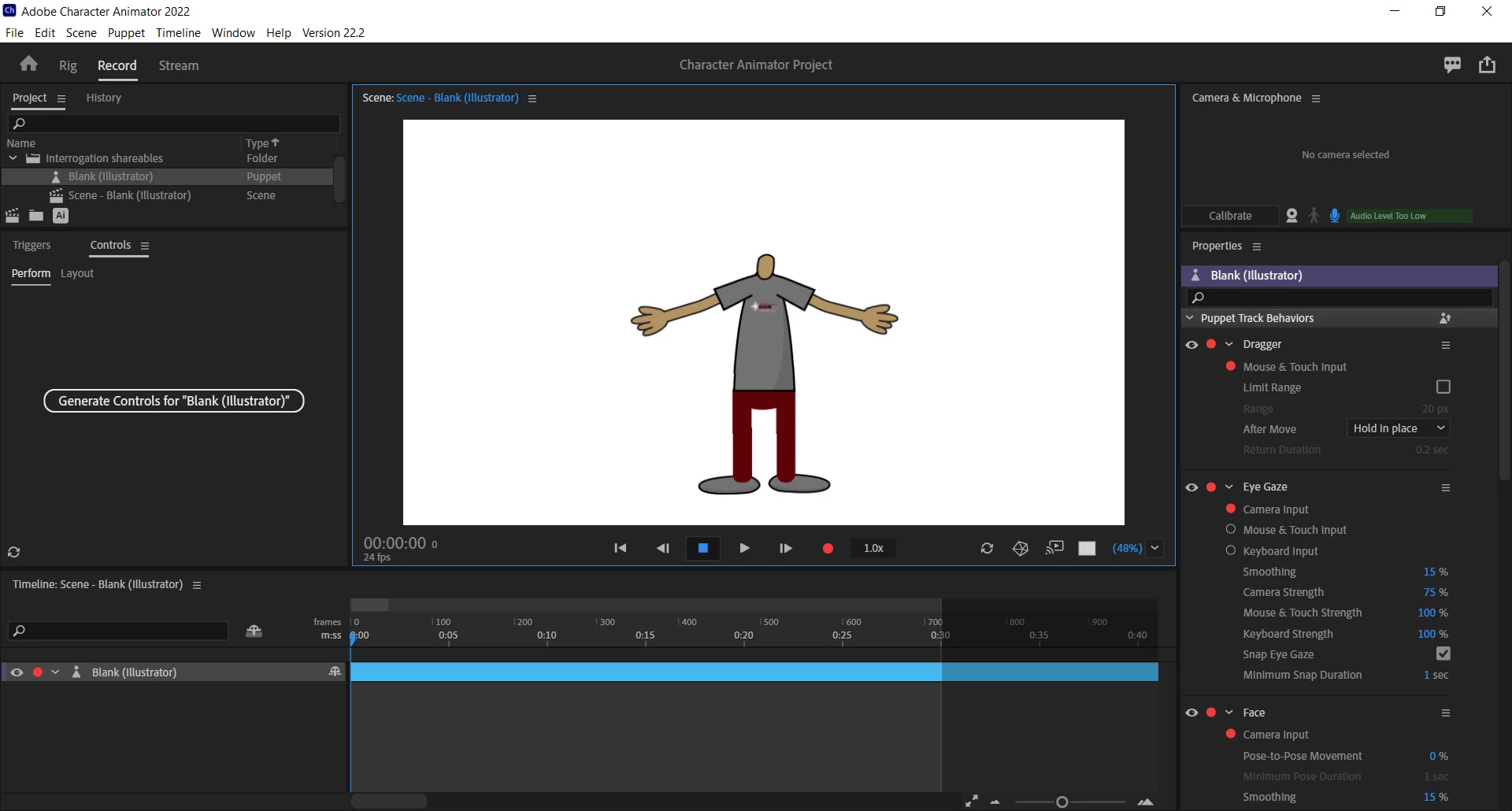
Task: Collapse Puppet Track Behaviors section
Action: click(1190, 318)
